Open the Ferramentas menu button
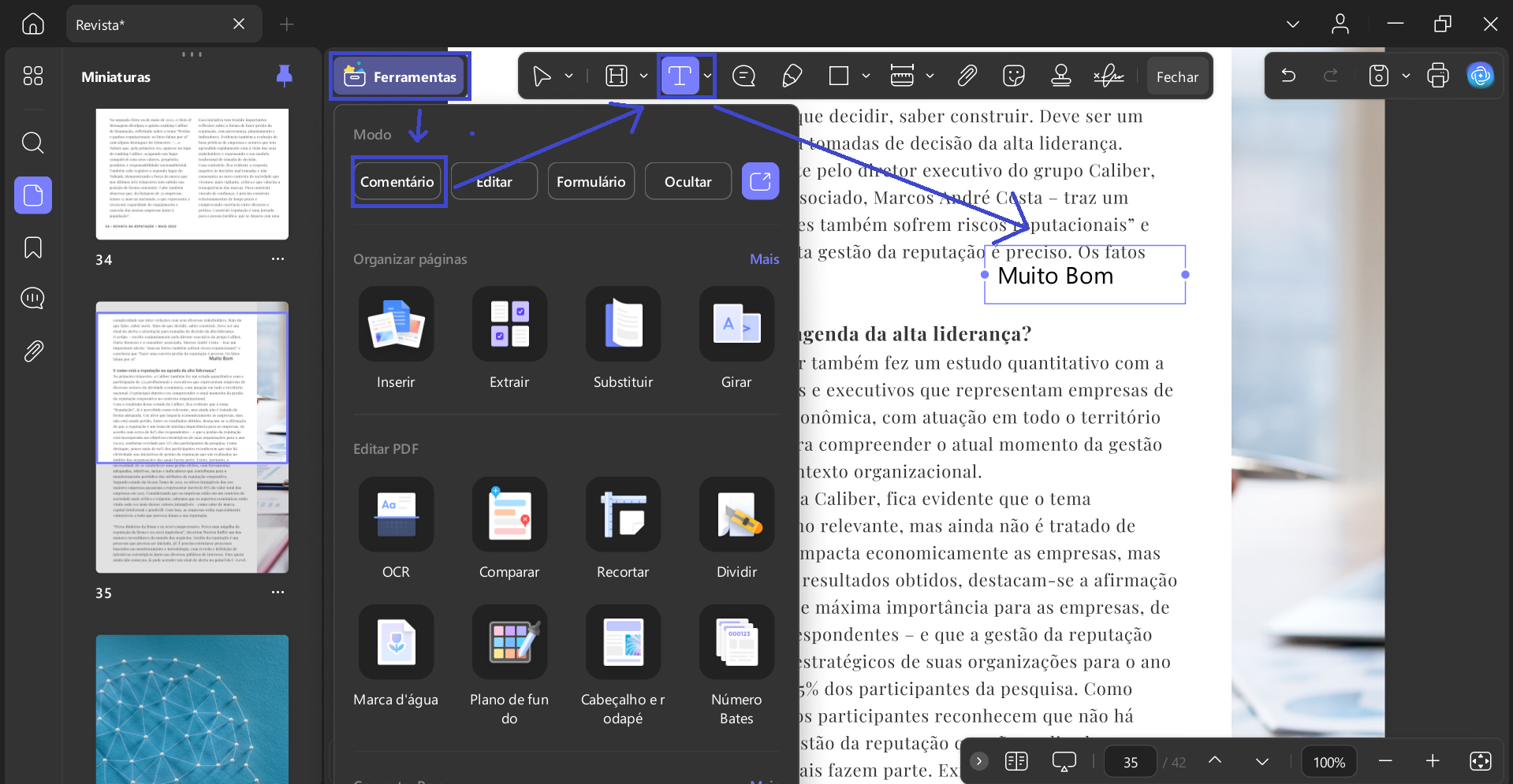The height and width of the screenshot is (784, 1513). coord(400,76)
